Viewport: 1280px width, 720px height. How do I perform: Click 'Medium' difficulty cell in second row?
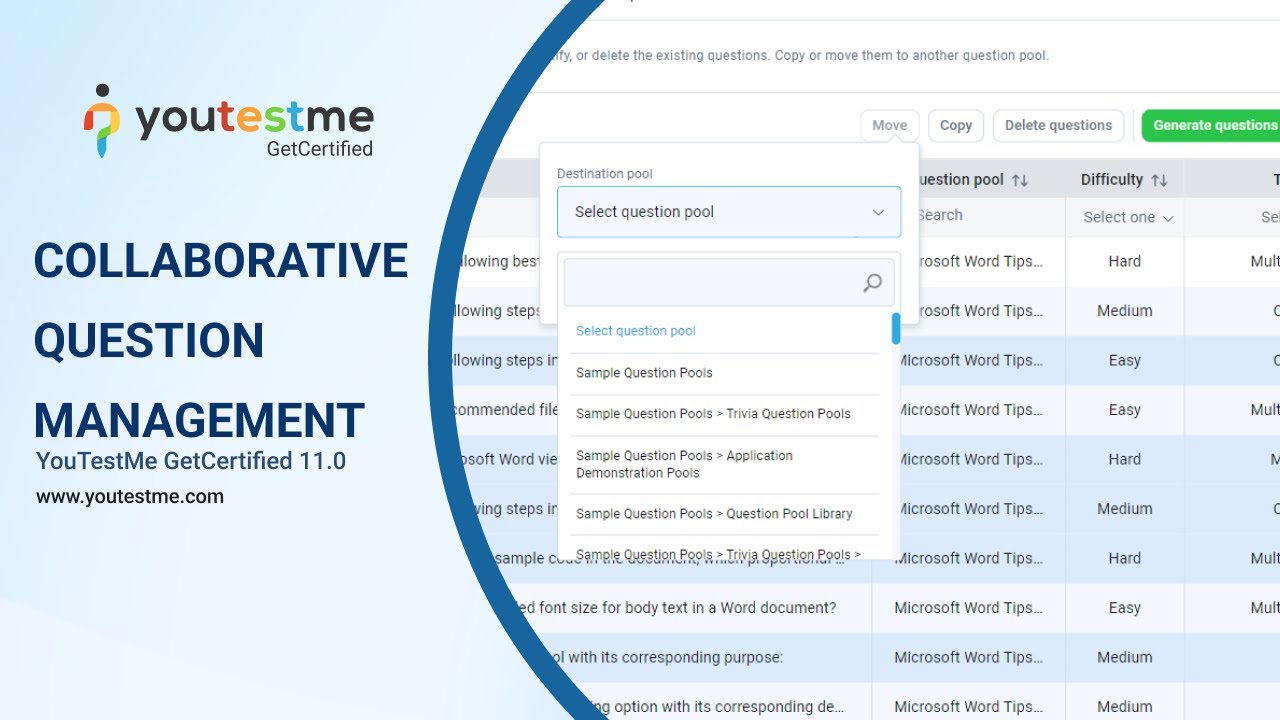click(1125, 311)
